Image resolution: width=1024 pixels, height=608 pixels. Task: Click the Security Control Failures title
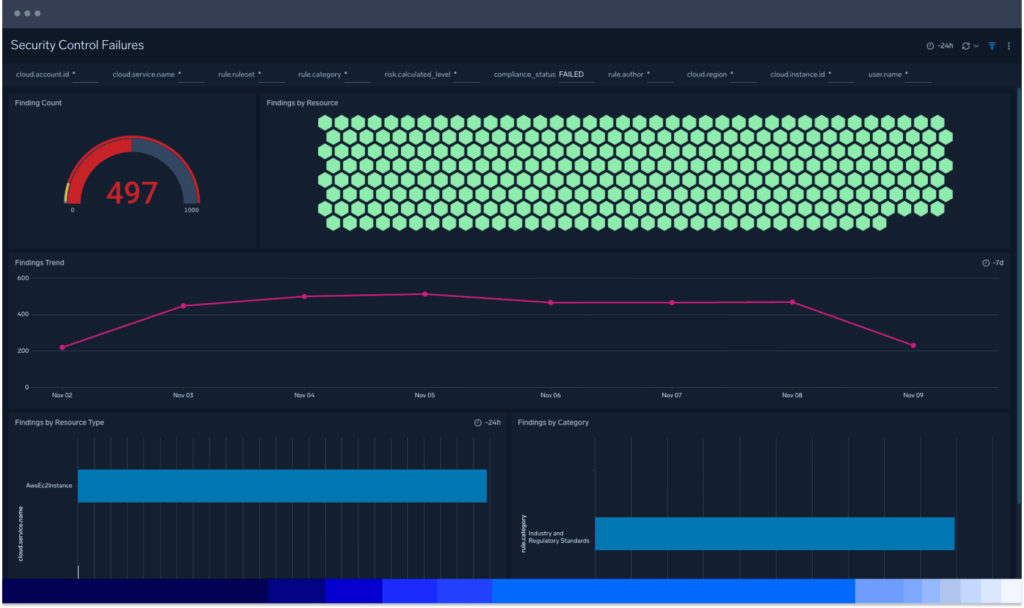pyautogui.click(x=76, y=45)
